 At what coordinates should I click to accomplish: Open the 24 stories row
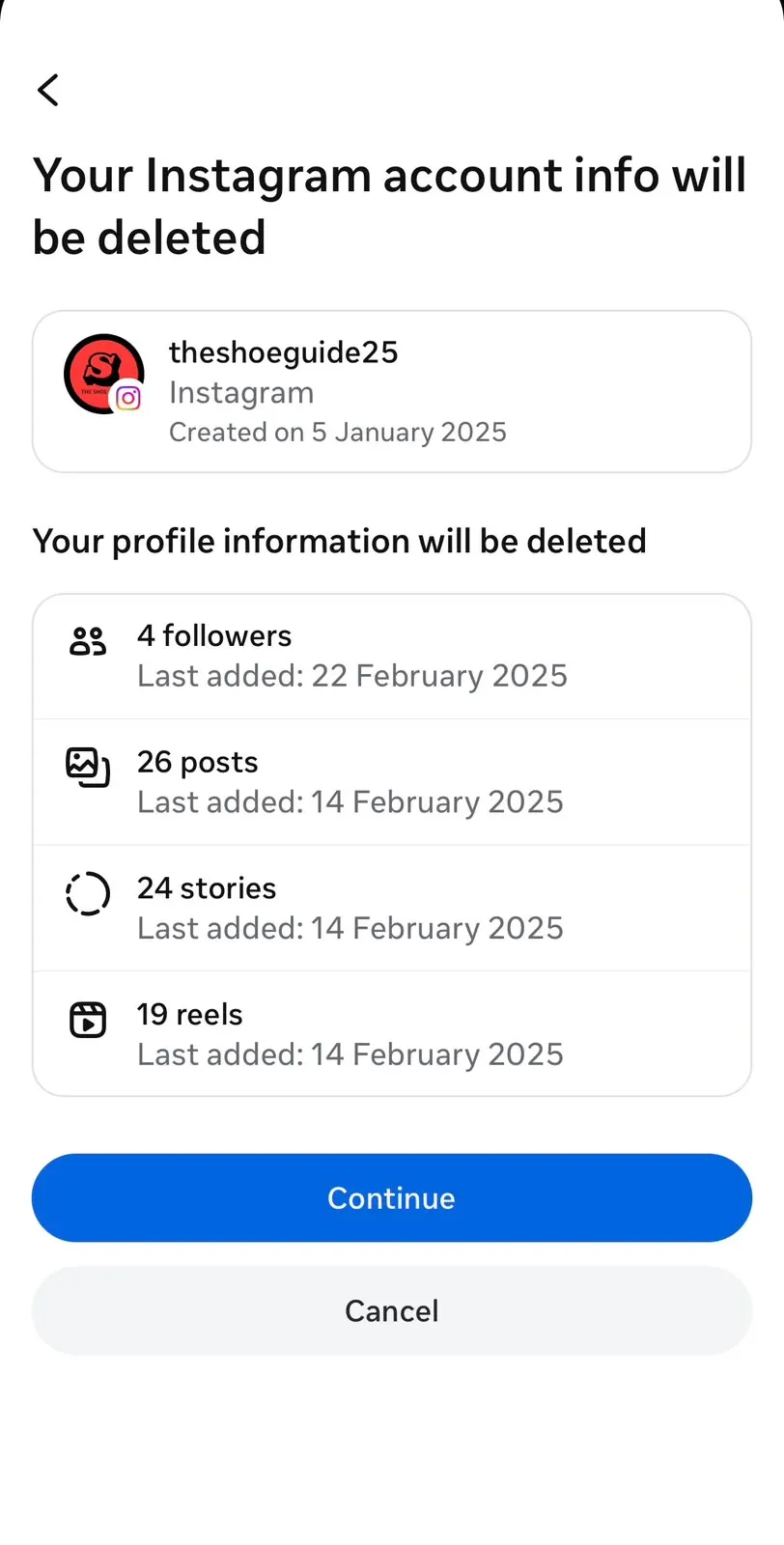pos(392,909)
